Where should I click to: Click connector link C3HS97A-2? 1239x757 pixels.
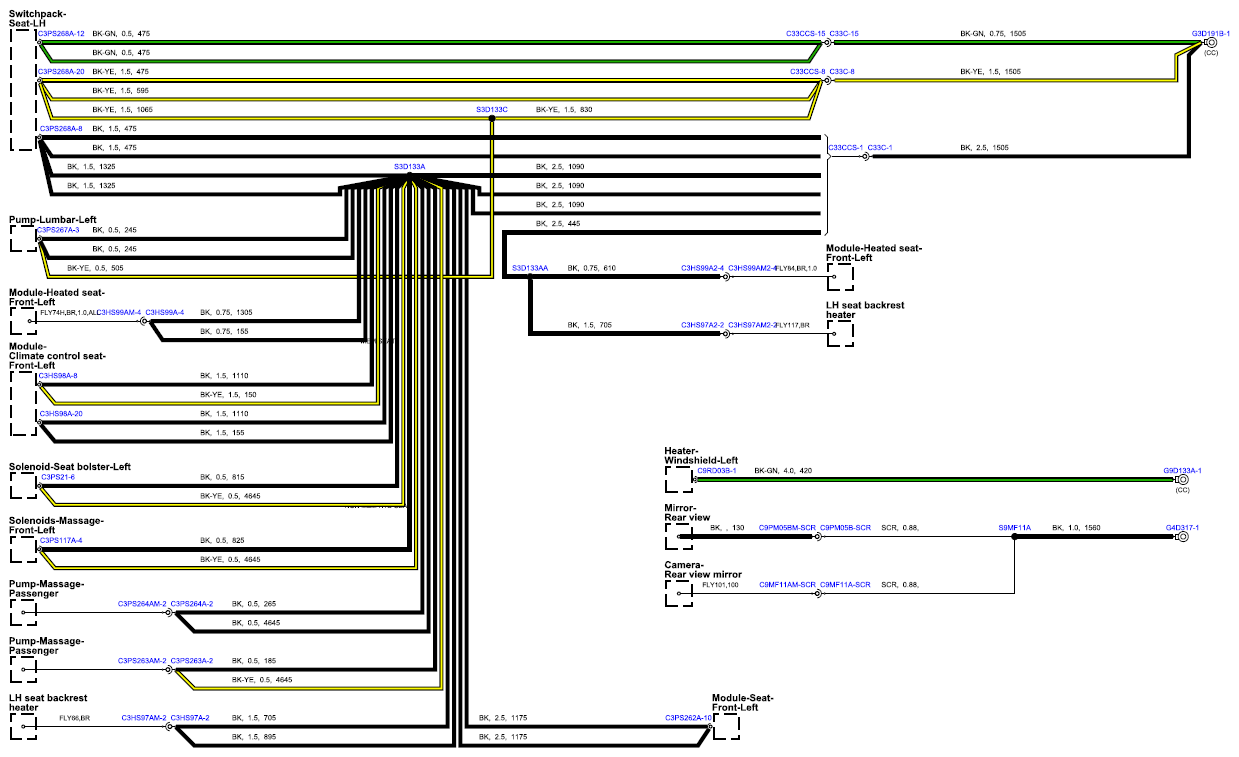190,718
